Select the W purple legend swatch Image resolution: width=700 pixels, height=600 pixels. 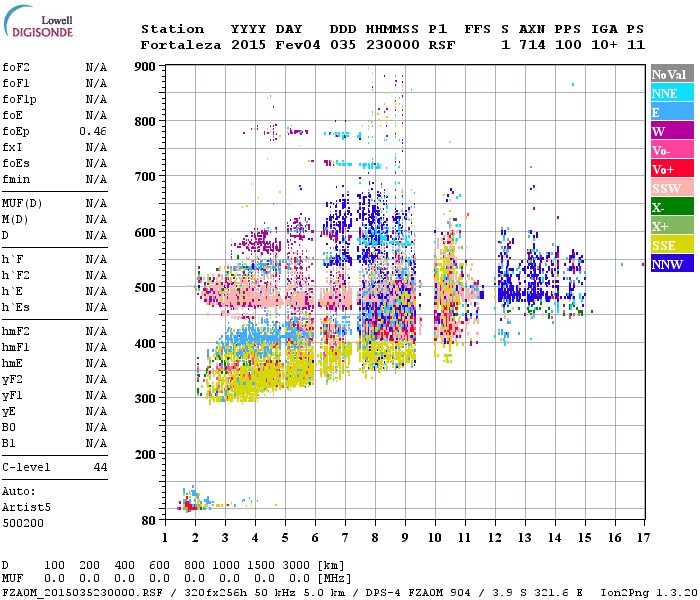click(x=672, y=131)
